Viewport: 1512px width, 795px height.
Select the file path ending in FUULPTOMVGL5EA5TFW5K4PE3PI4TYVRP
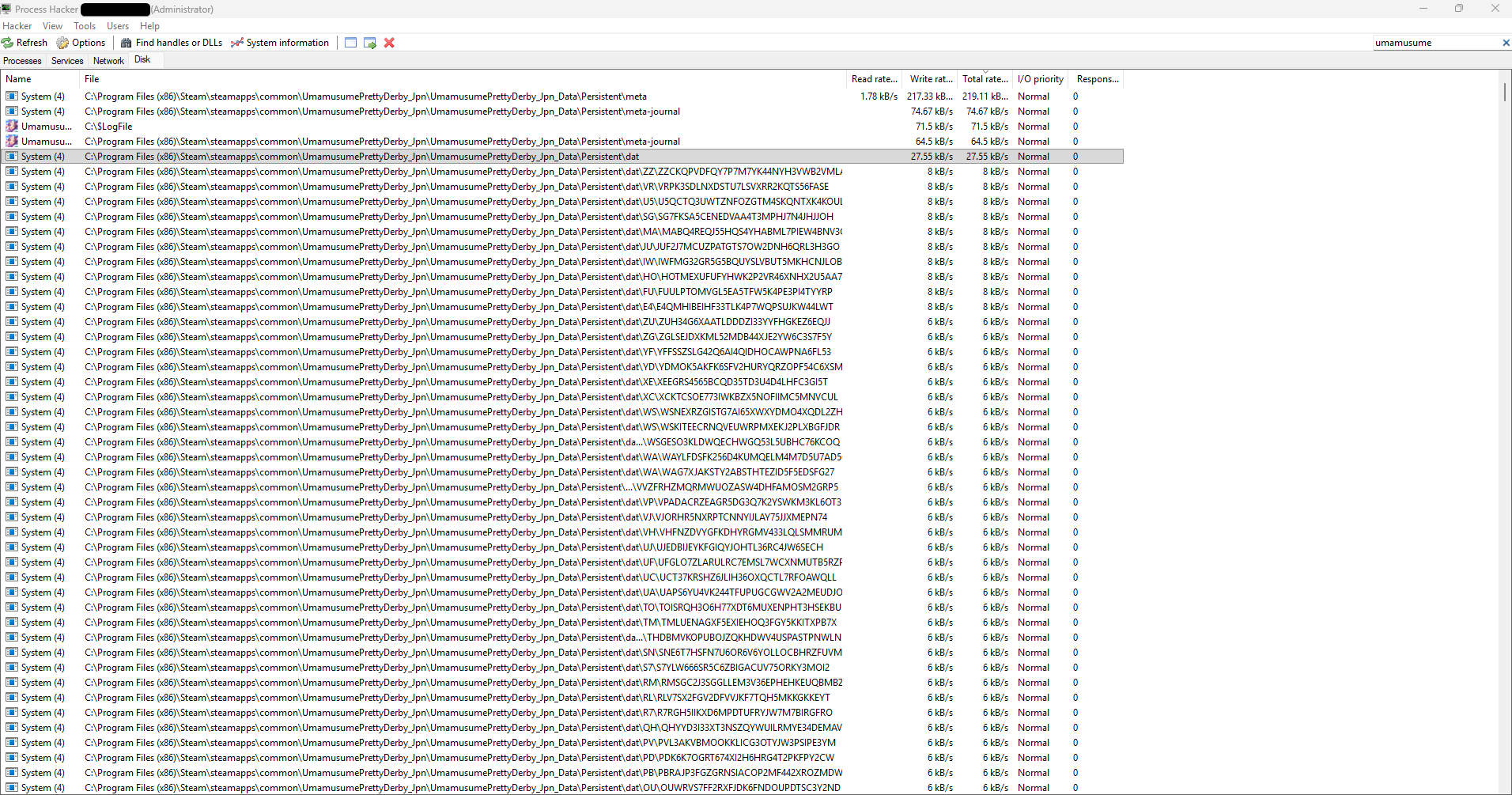(459, 292)
